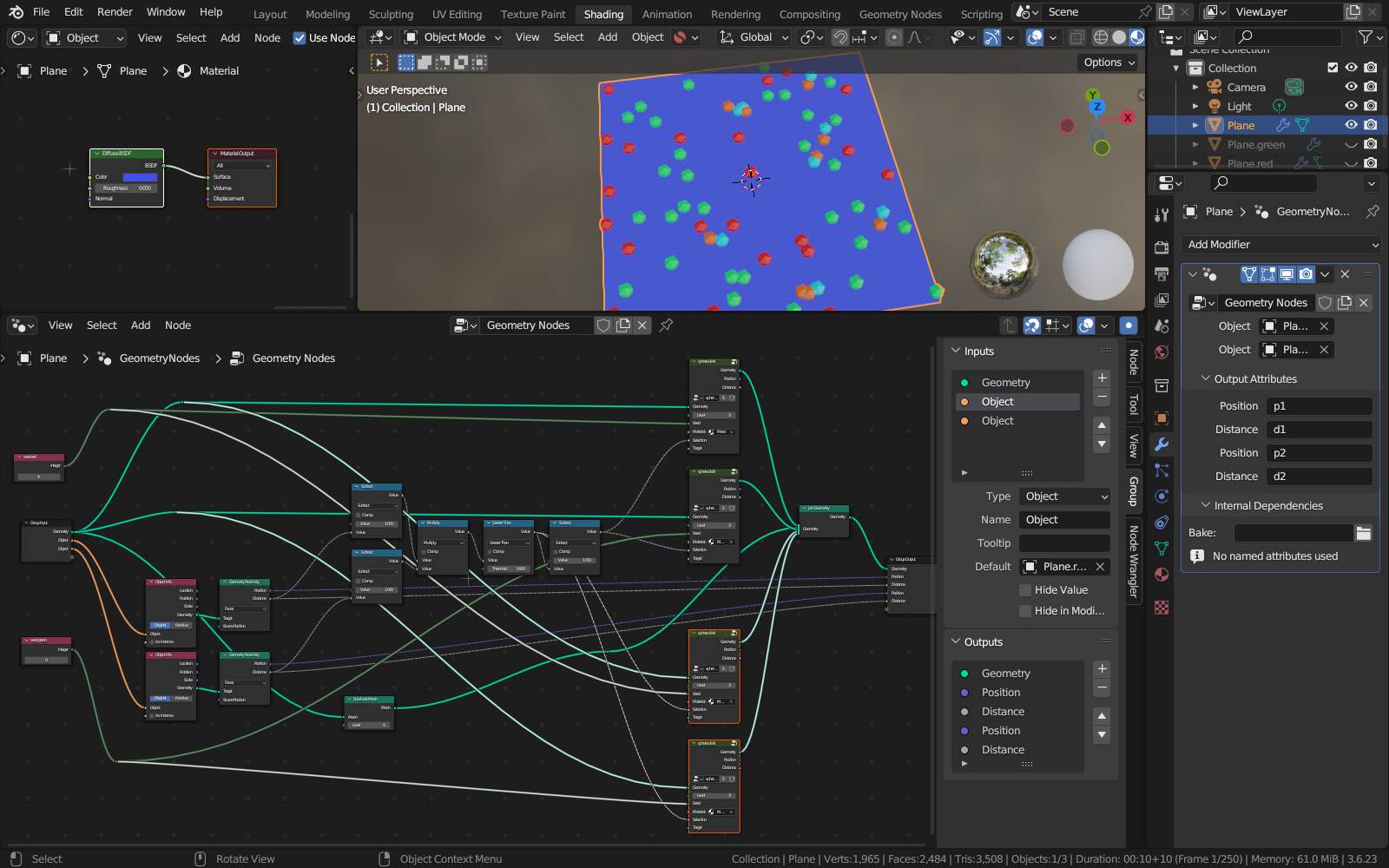Open the Object Mode dropdown
Image resolution: width=1389 pixels, height=868 pixels.
[453, 37]
